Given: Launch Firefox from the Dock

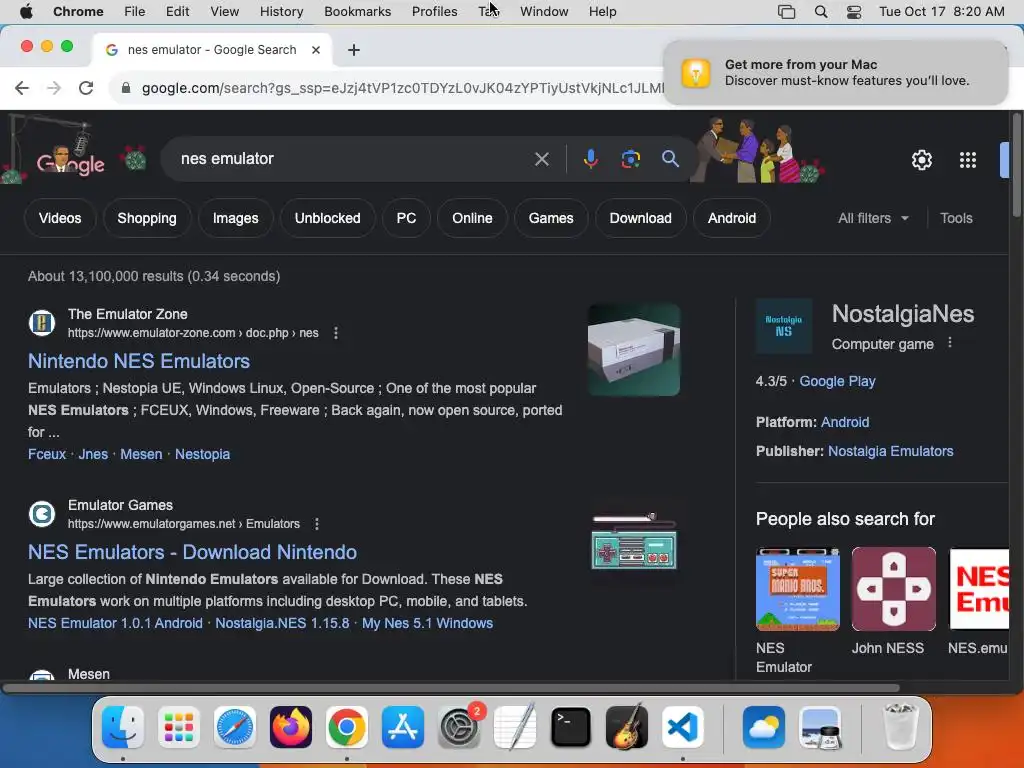Looking at the screenshot, I should [291, 727].
